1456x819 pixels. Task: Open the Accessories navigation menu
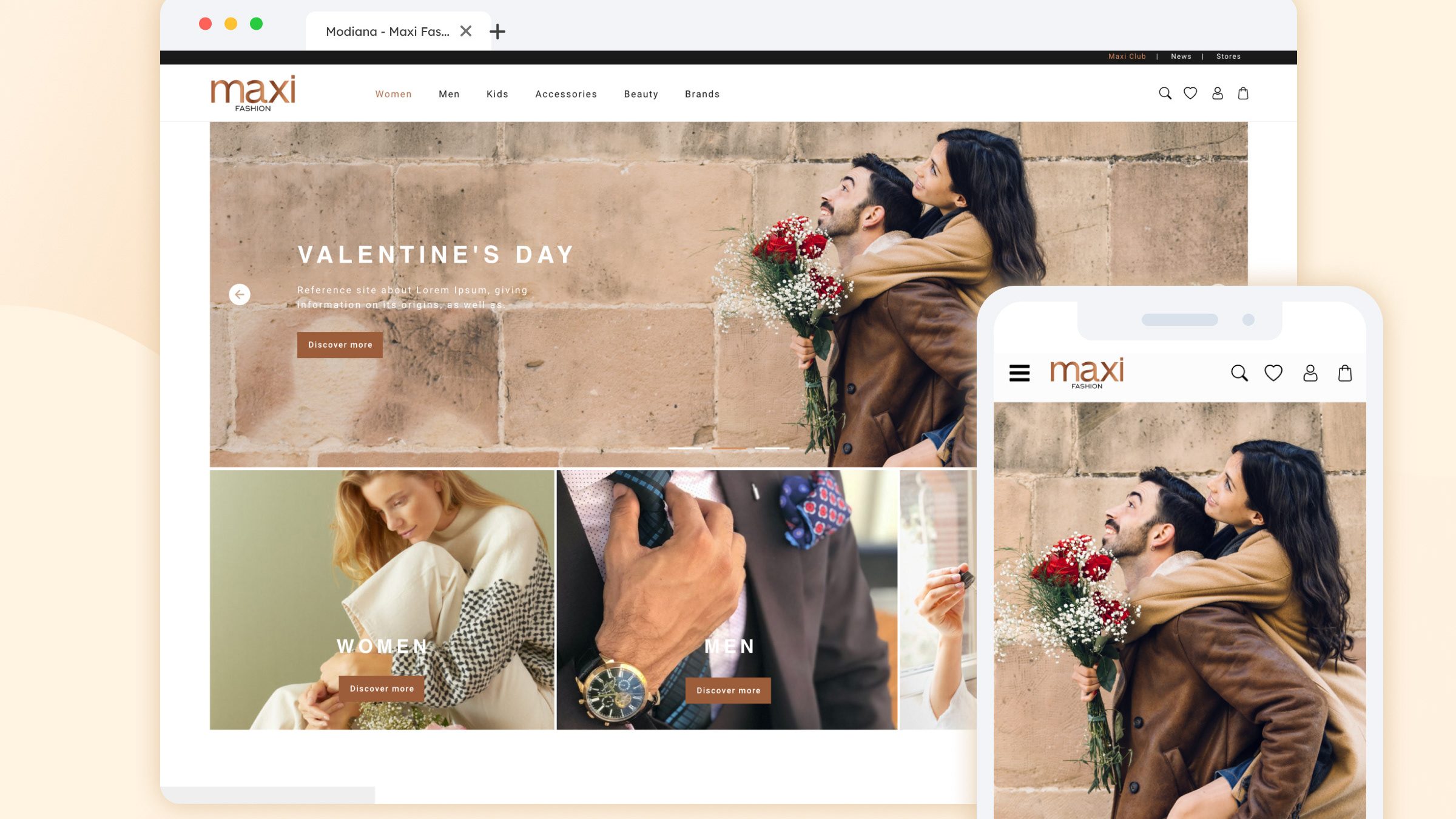tap(566, 94)
